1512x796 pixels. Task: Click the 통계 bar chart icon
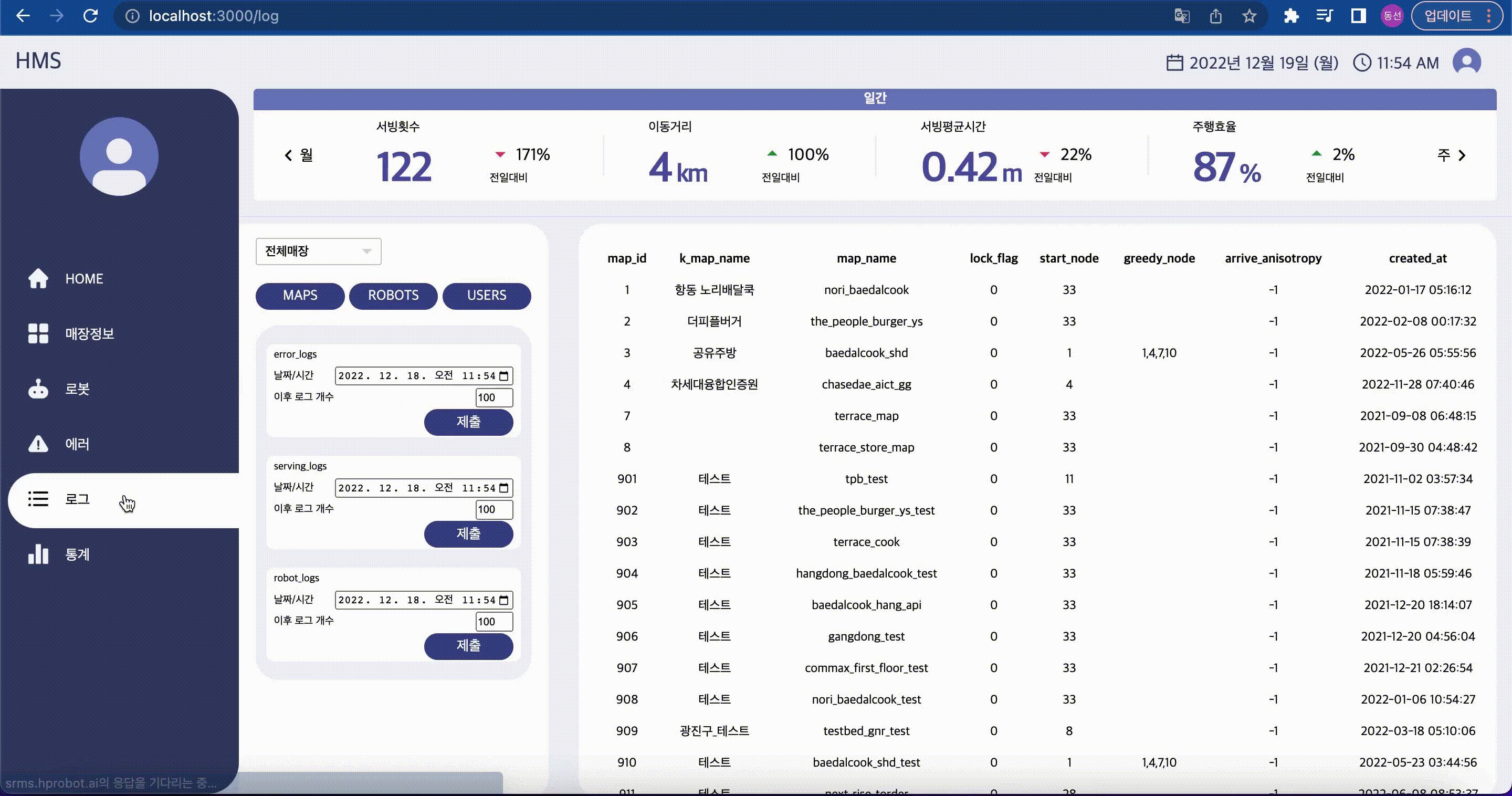tap(38, 554)
